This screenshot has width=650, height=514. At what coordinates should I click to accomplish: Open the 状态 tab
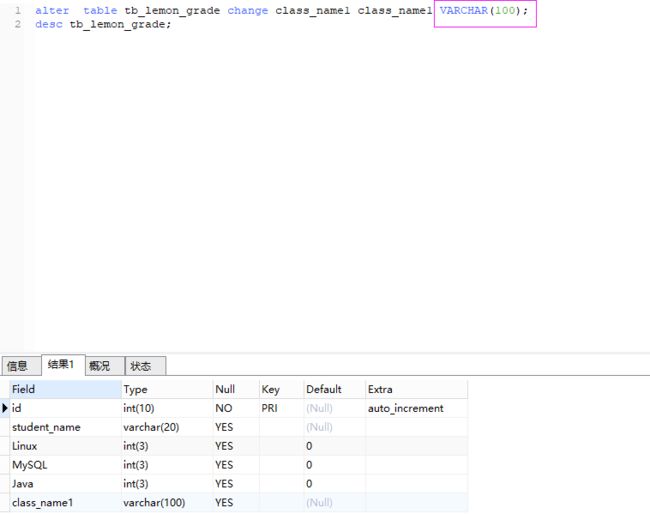tap(145, 366)
